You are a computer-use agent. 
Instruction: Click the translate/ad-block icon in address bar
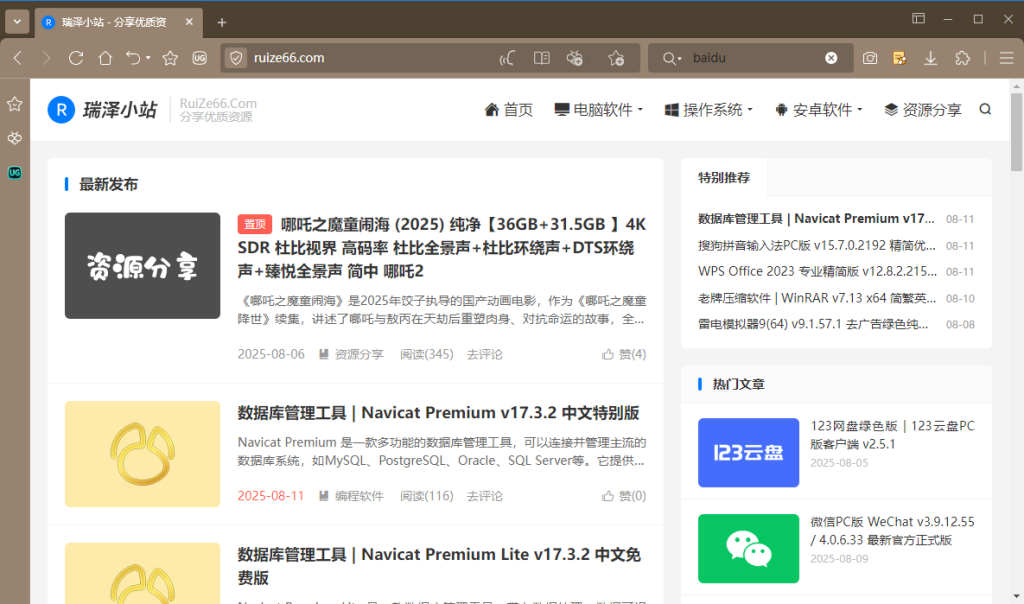point(575,58)
